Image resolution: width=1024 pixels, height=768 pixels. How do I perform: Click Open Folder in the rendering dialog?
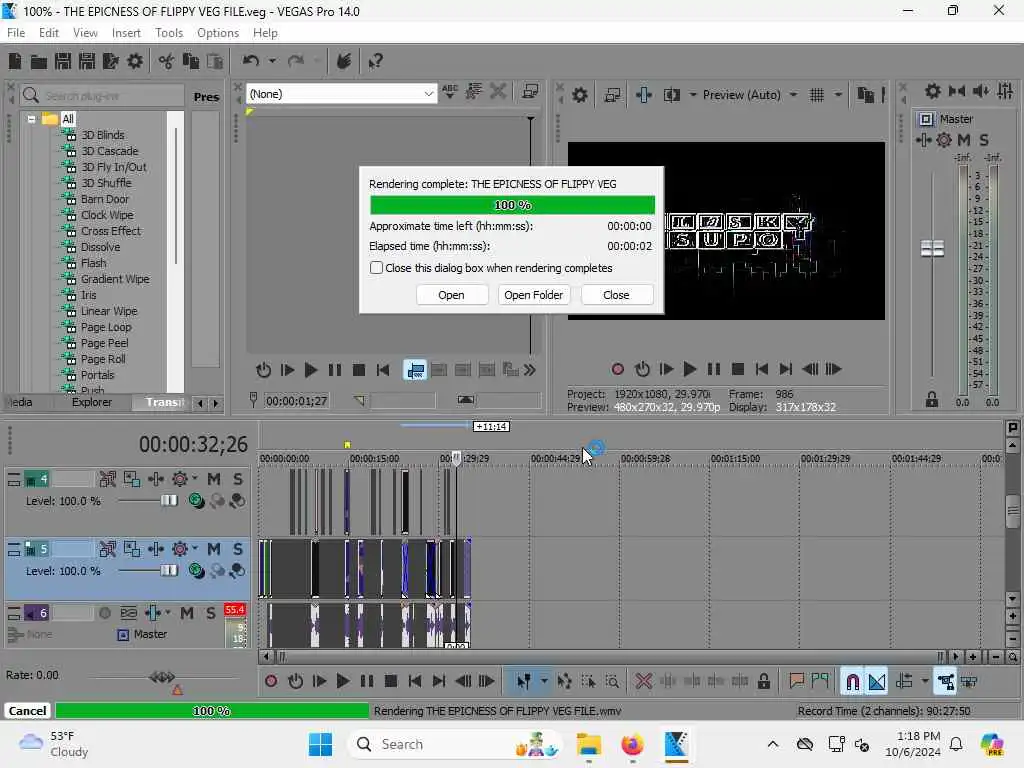533,295
